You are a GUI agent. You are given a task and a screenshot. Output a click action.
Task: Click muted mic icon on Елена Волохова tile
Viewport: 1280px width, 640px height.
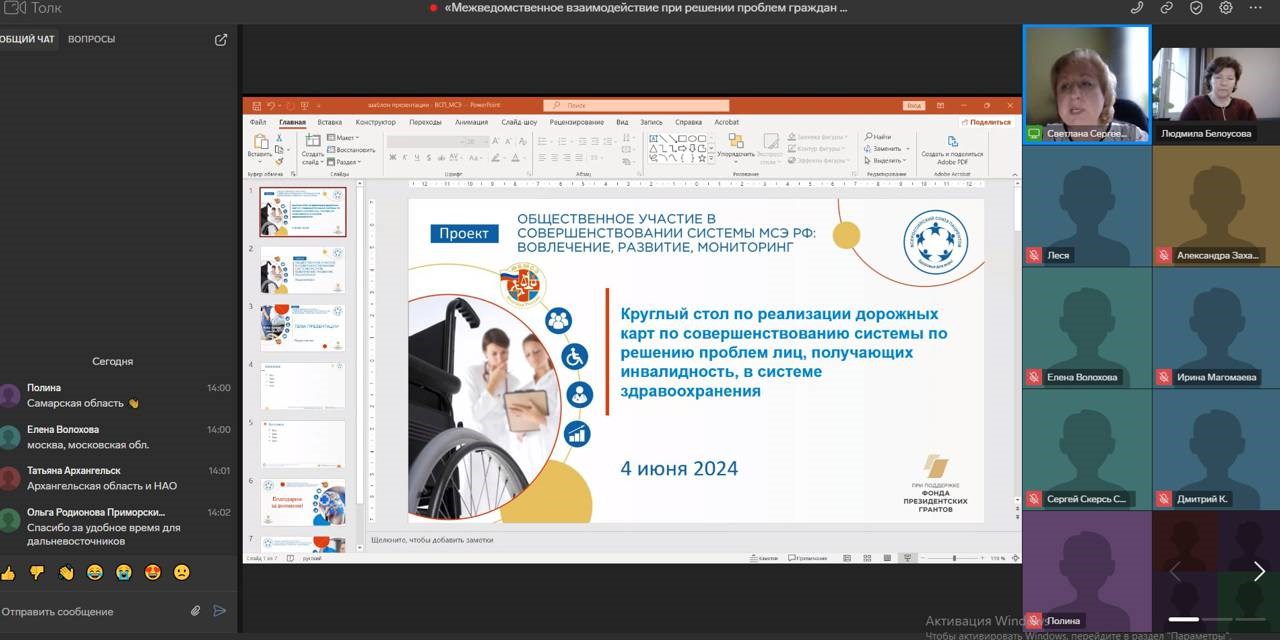coord(1034,377)
